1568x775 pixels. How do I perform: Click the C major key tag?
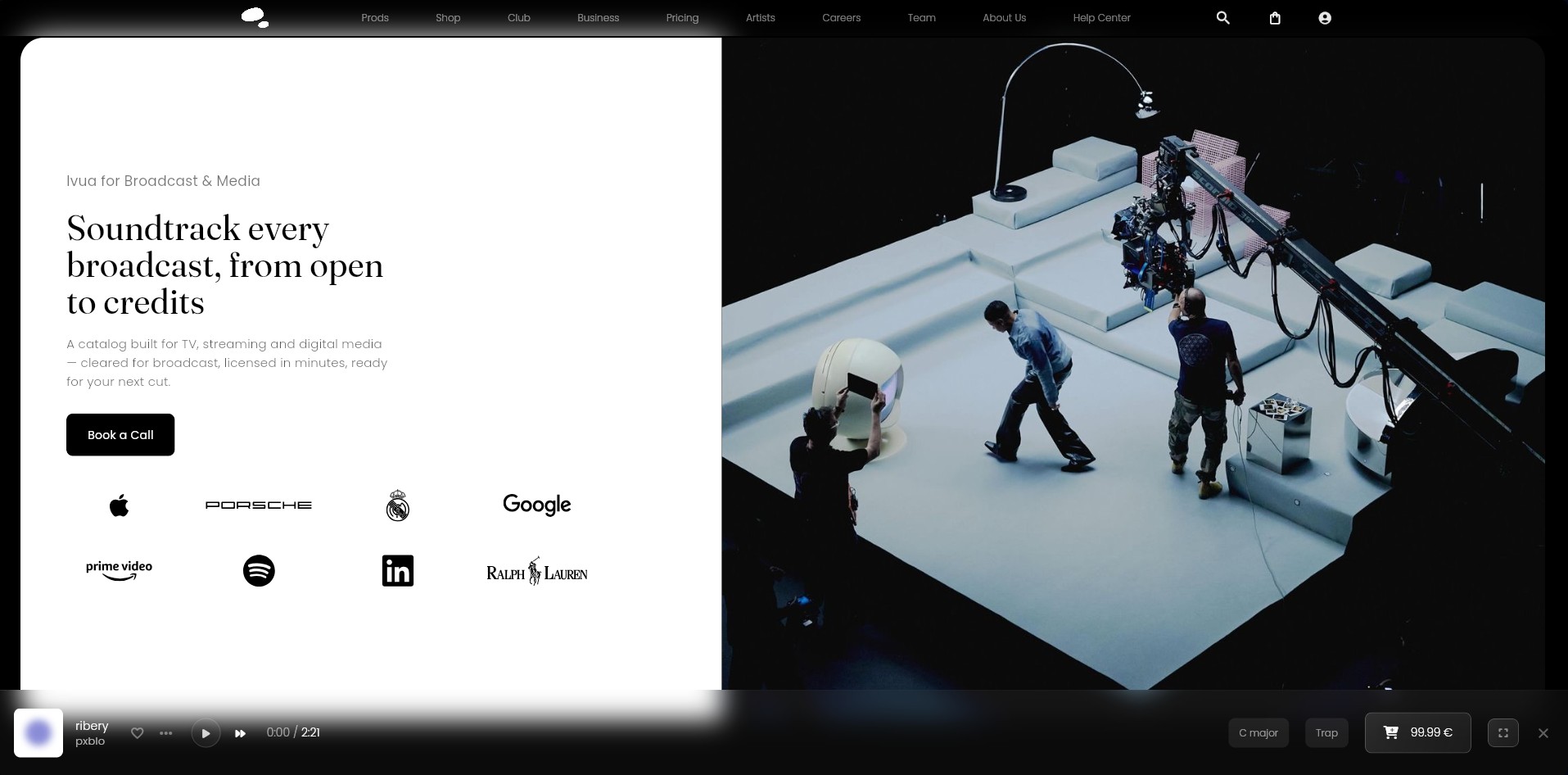(1258, 732)
